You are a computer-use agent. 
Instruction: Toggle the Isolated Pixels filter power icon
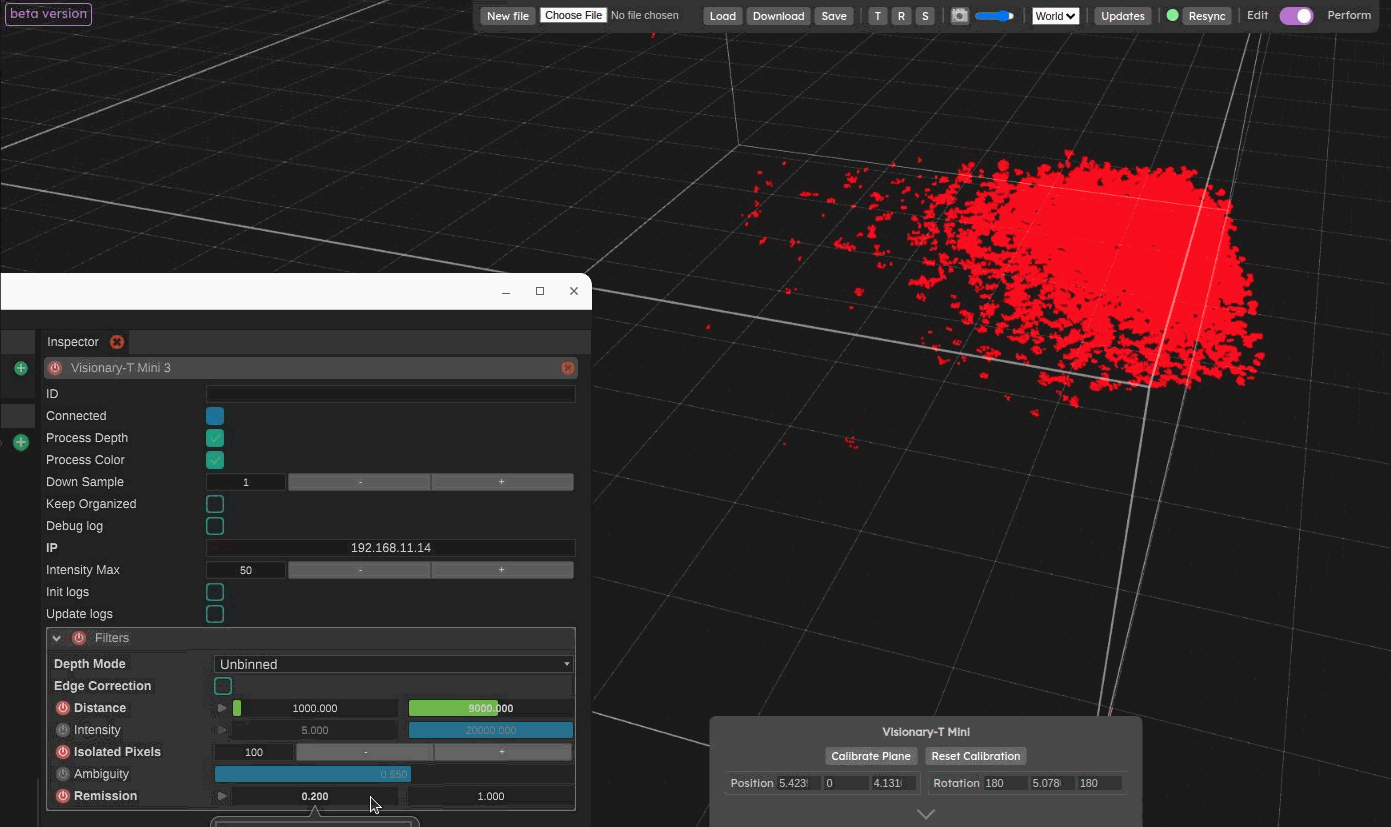tap(63, 752)
